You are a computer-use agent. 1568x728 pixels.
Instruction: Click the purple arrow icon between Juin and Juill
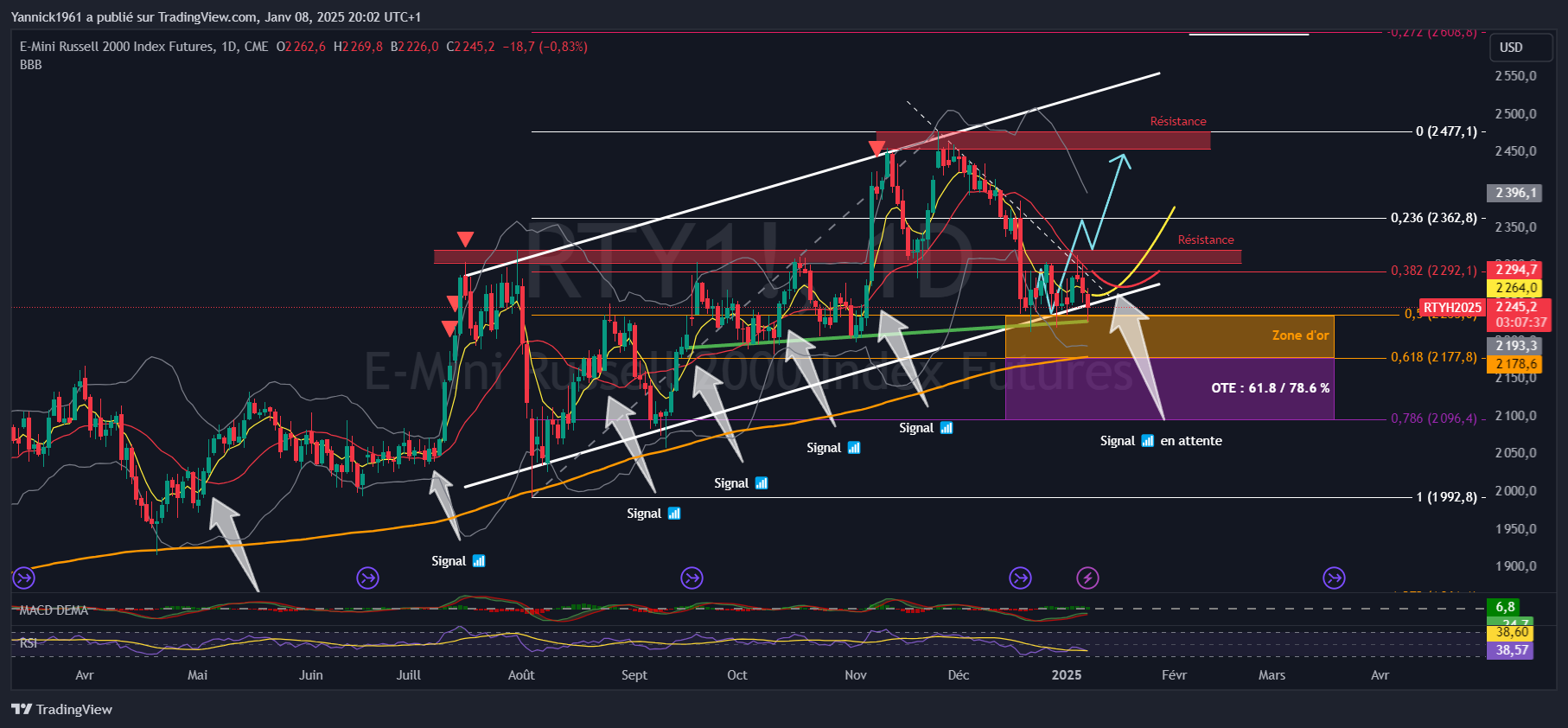point(368,578)
